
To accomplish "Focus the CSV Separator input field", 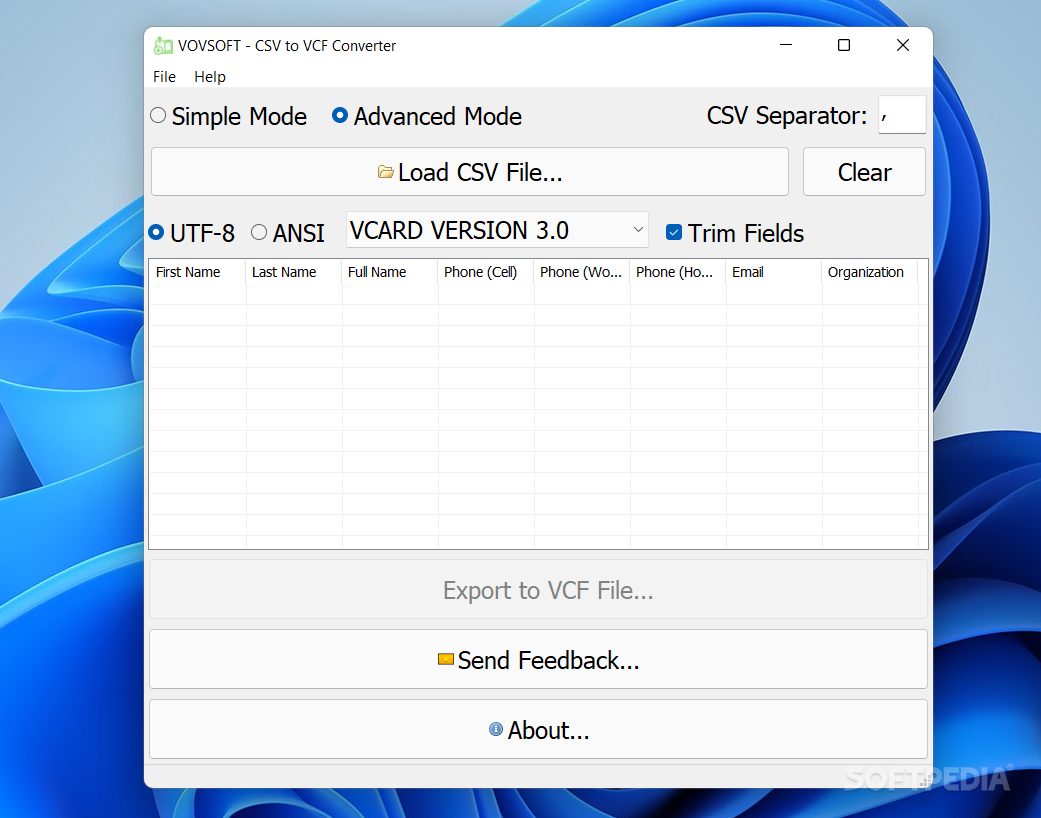I will (x=902, y=115).
